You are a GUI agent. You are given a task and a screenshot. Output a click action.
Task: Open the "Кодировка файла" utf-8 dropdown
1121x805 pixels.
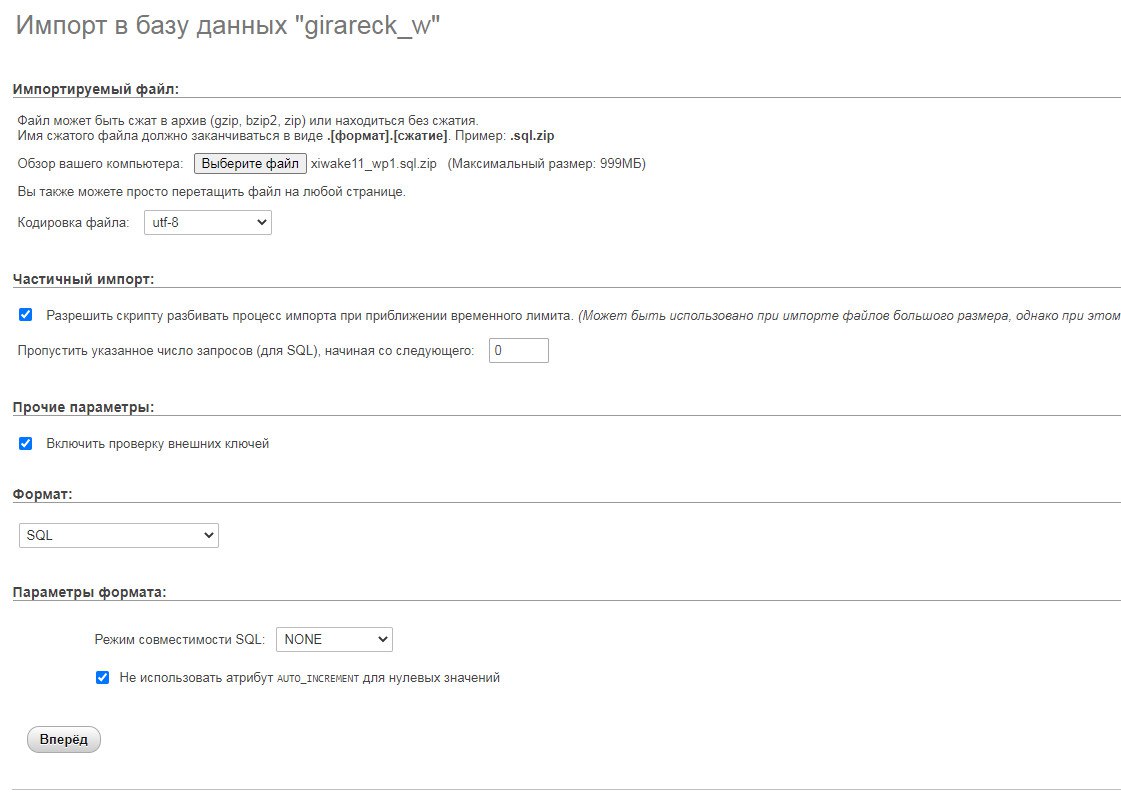click(x=208, y=222)
